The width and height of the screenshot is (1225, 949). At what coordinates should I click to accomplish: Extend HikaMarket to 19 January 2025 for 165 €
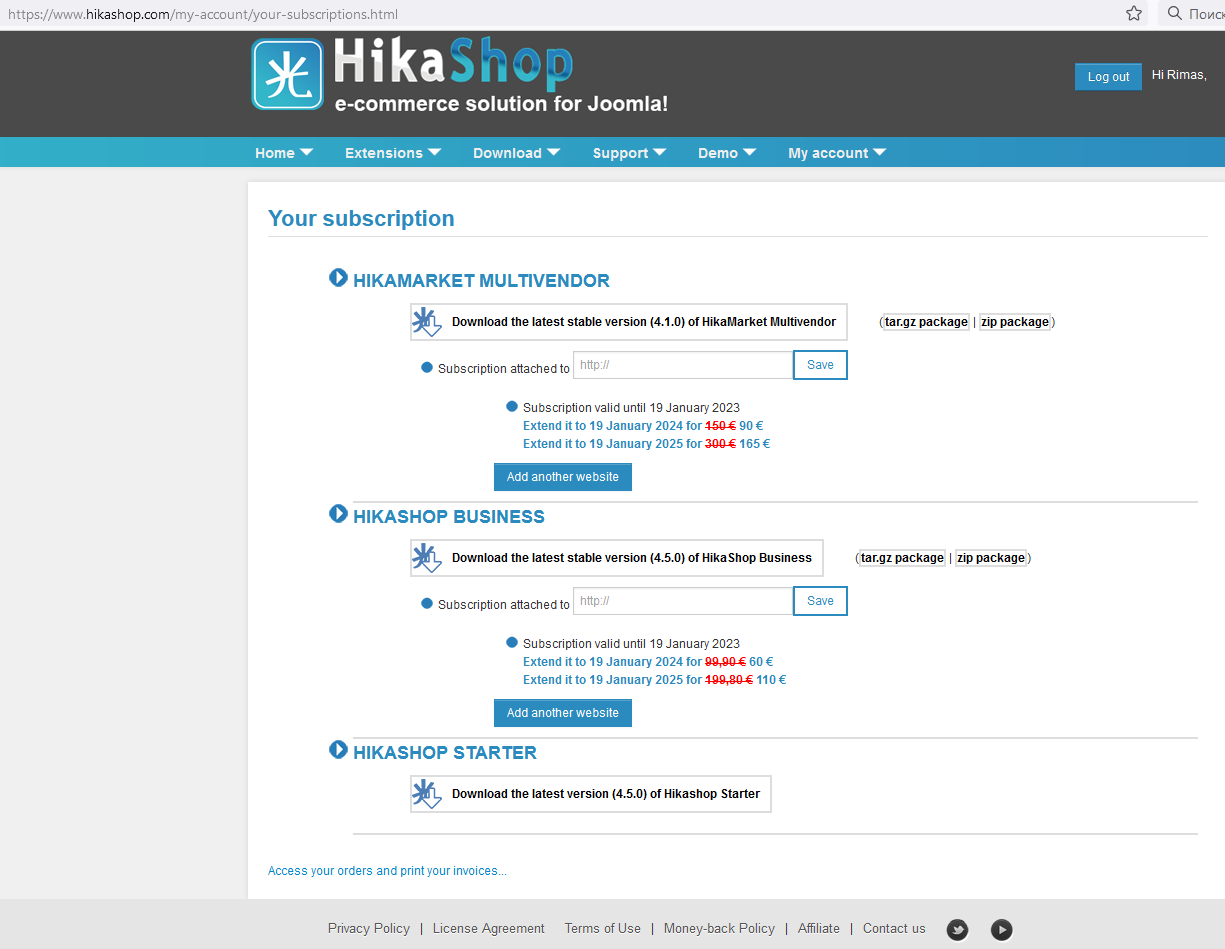(647, 444)
